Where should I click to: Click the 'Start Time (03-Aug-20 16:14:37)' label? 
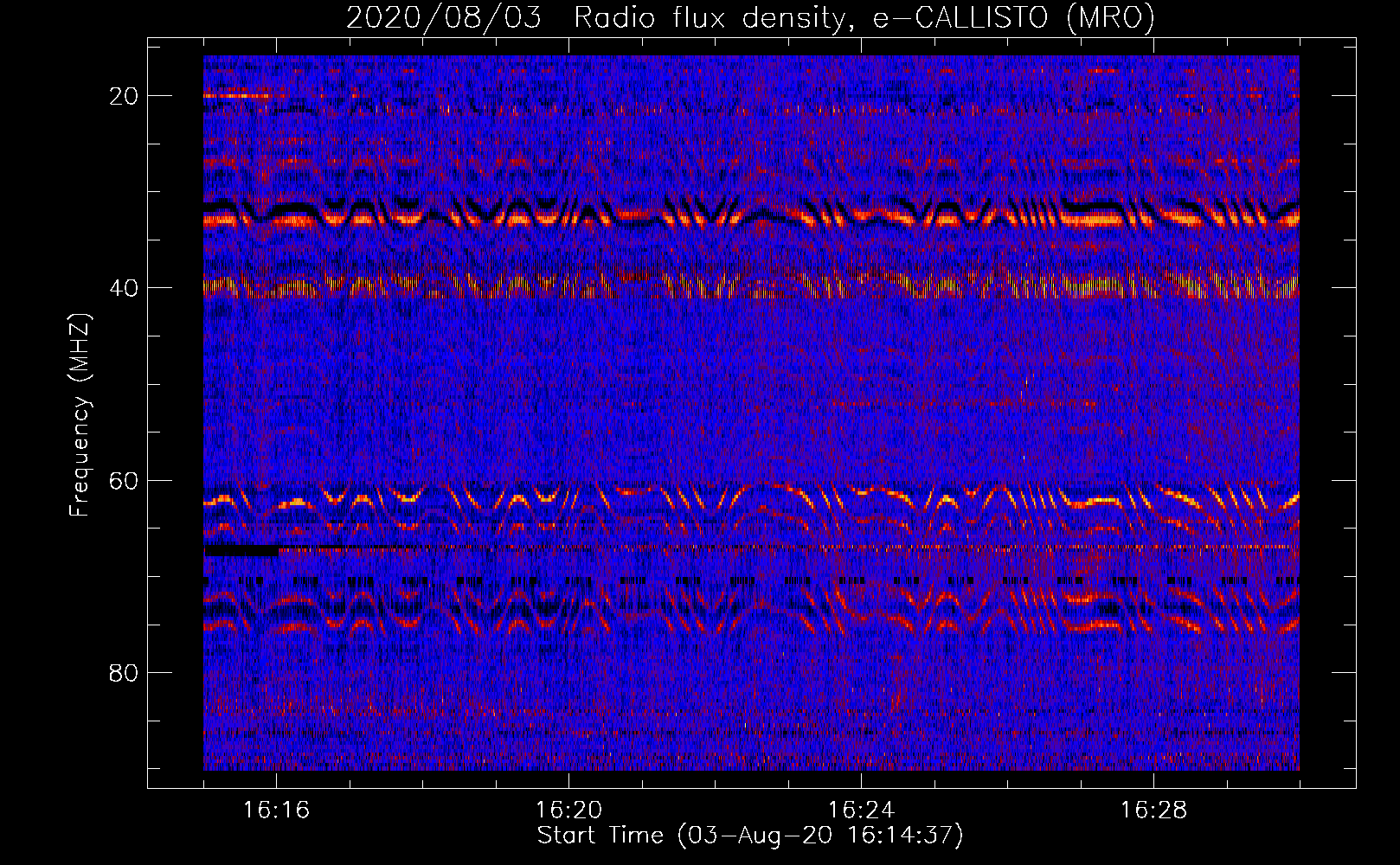click(x=750, y=836)
